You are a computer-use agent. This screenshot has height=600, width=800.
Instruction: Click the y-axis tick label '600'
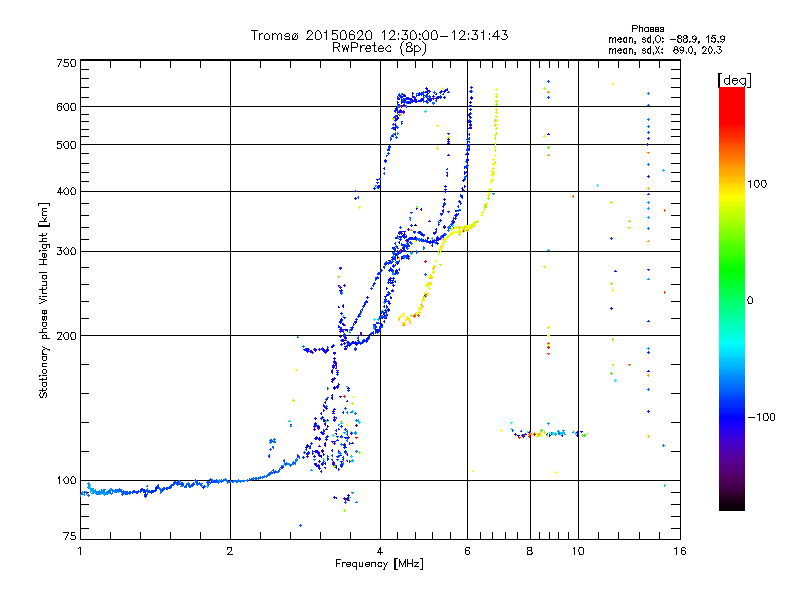pos(66,107)
